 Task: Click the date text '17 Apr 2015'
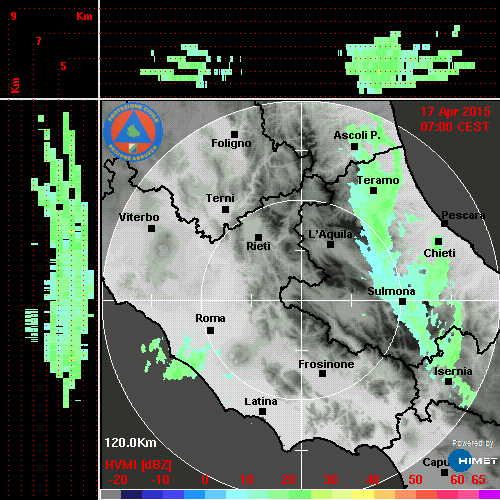point(455,112)
